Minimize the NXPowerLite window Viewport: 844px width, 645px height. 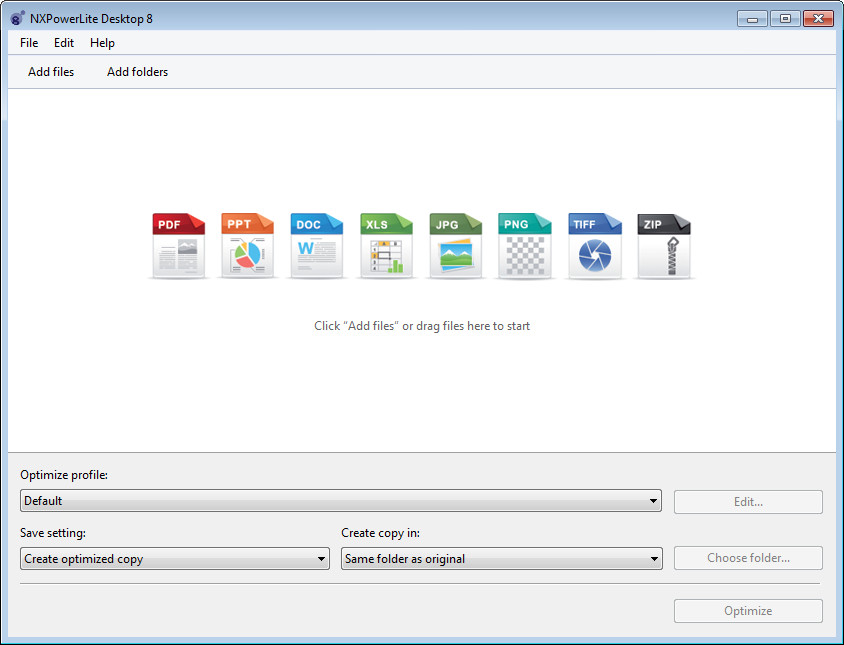click(x=752, y=19)
